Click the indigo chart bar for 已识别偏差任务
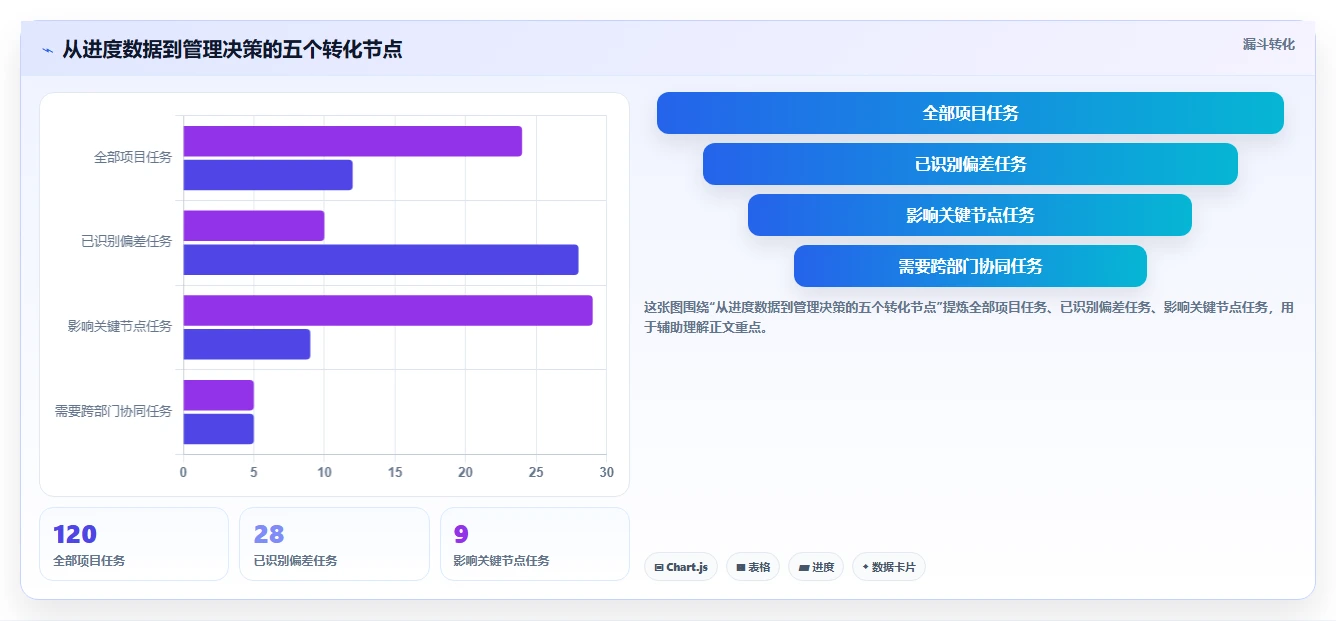Image resolution: width=1336 pixels, height=621 pixels. click(381, 259)
